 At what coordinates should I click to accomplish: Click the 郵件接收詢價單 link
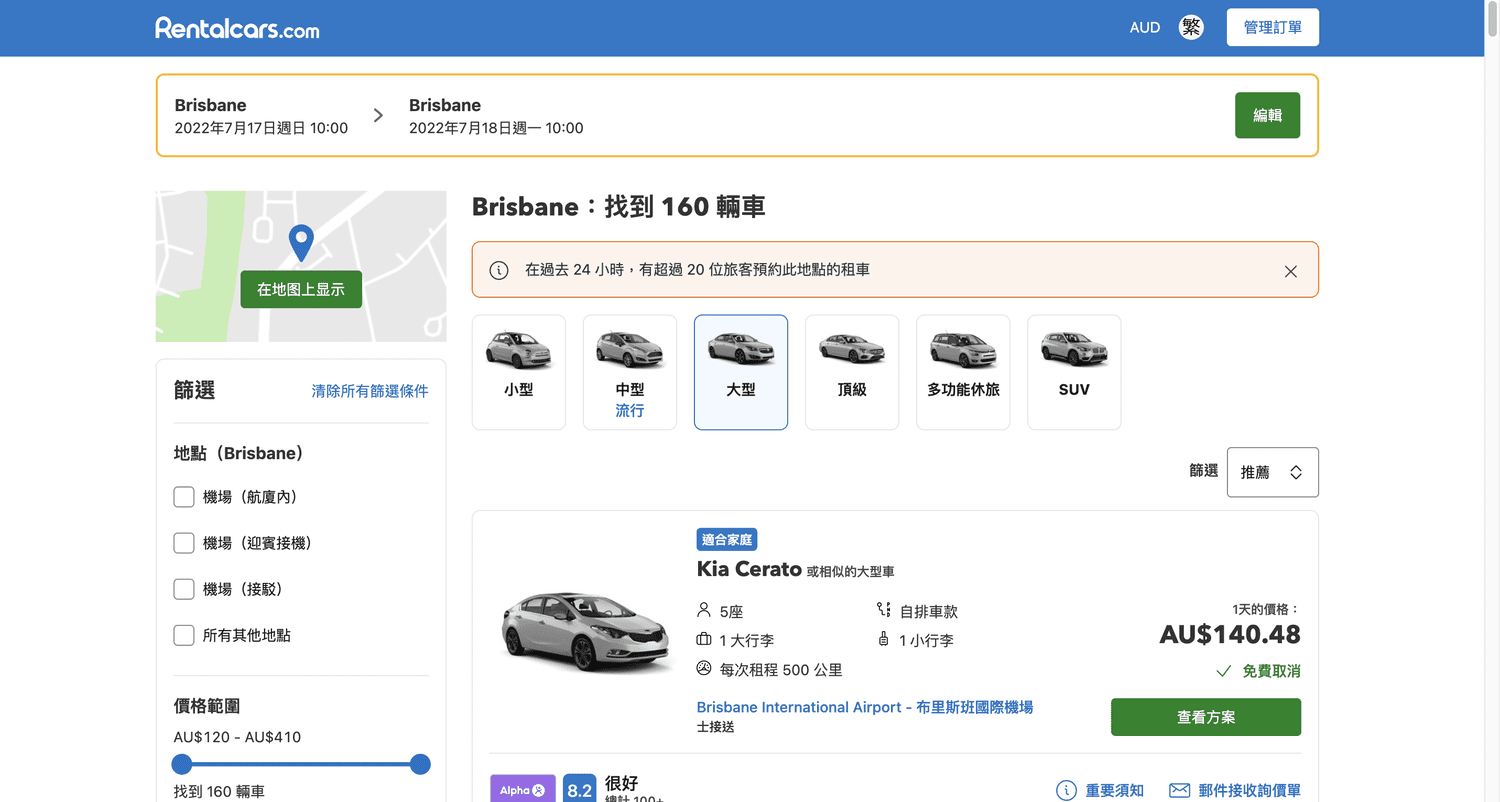(1250, 790)
